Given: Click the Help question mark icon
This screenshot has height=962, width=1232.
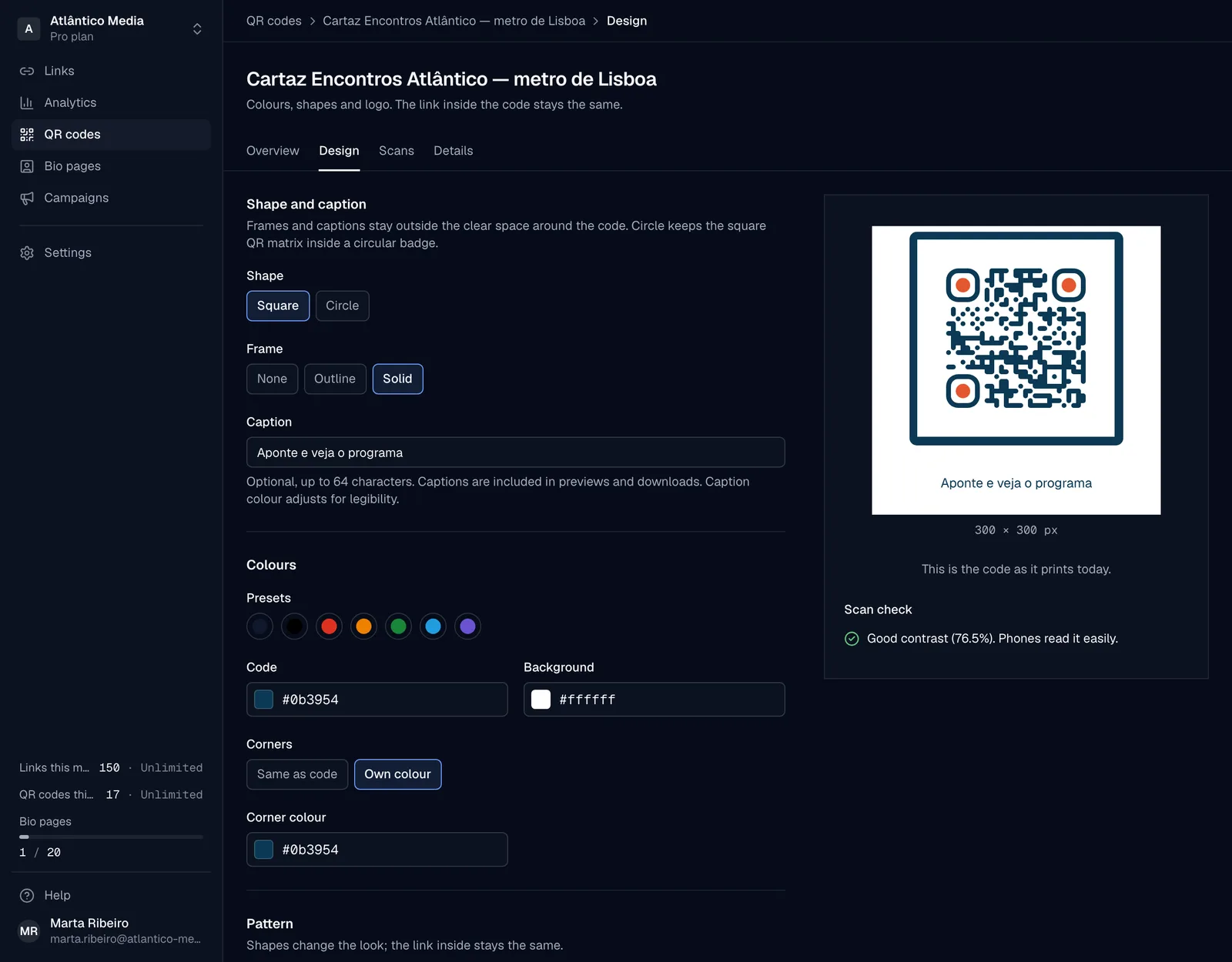Looking at the screenshot, I should point(27,895).
